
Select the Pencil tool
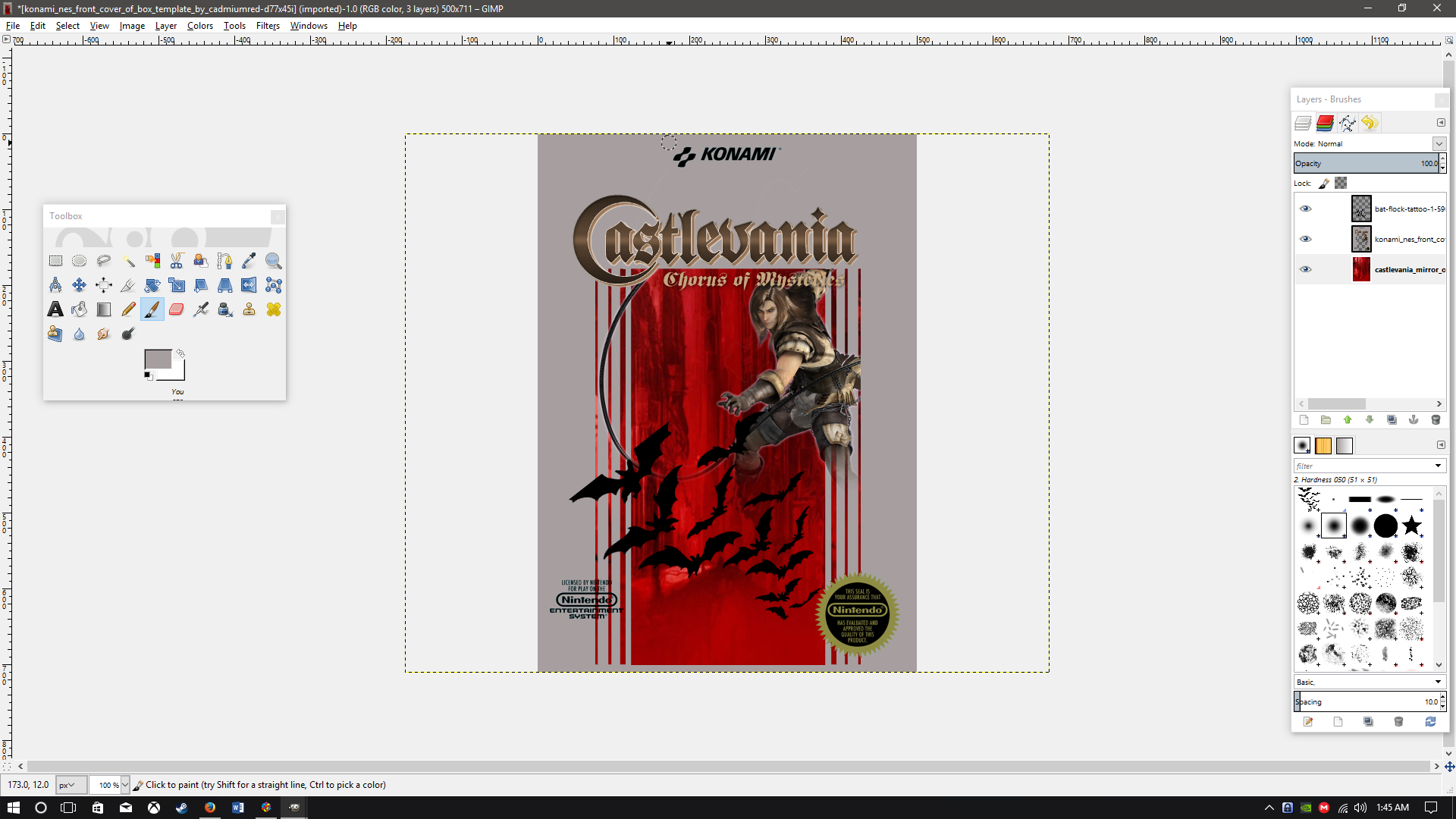[128, 309]
